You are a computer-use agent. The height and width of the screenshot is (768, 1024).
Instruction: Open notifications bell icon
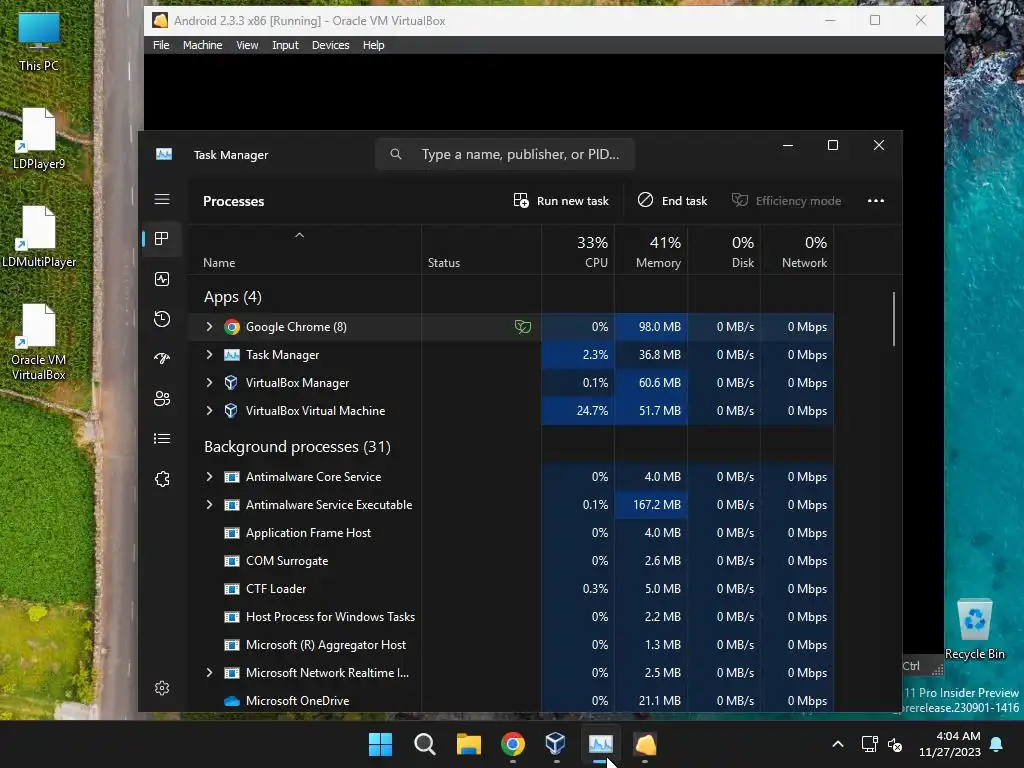point(997,744)
